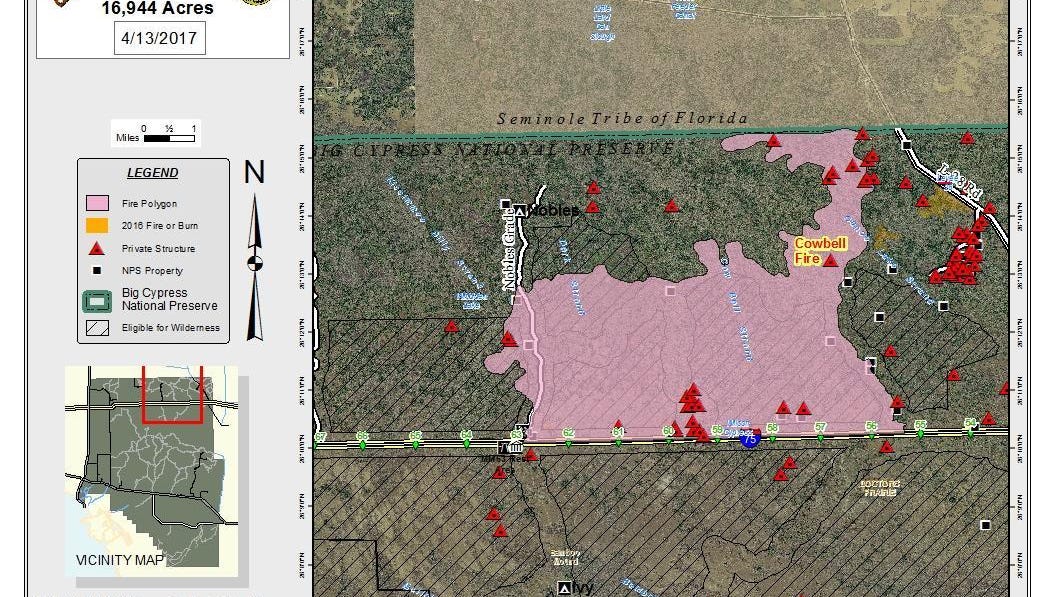Click the Seminole Tribe of Florida boundary text
The width and height of the screenshot is (1056, 597).
pyautogui.click(x=622, y=118)
